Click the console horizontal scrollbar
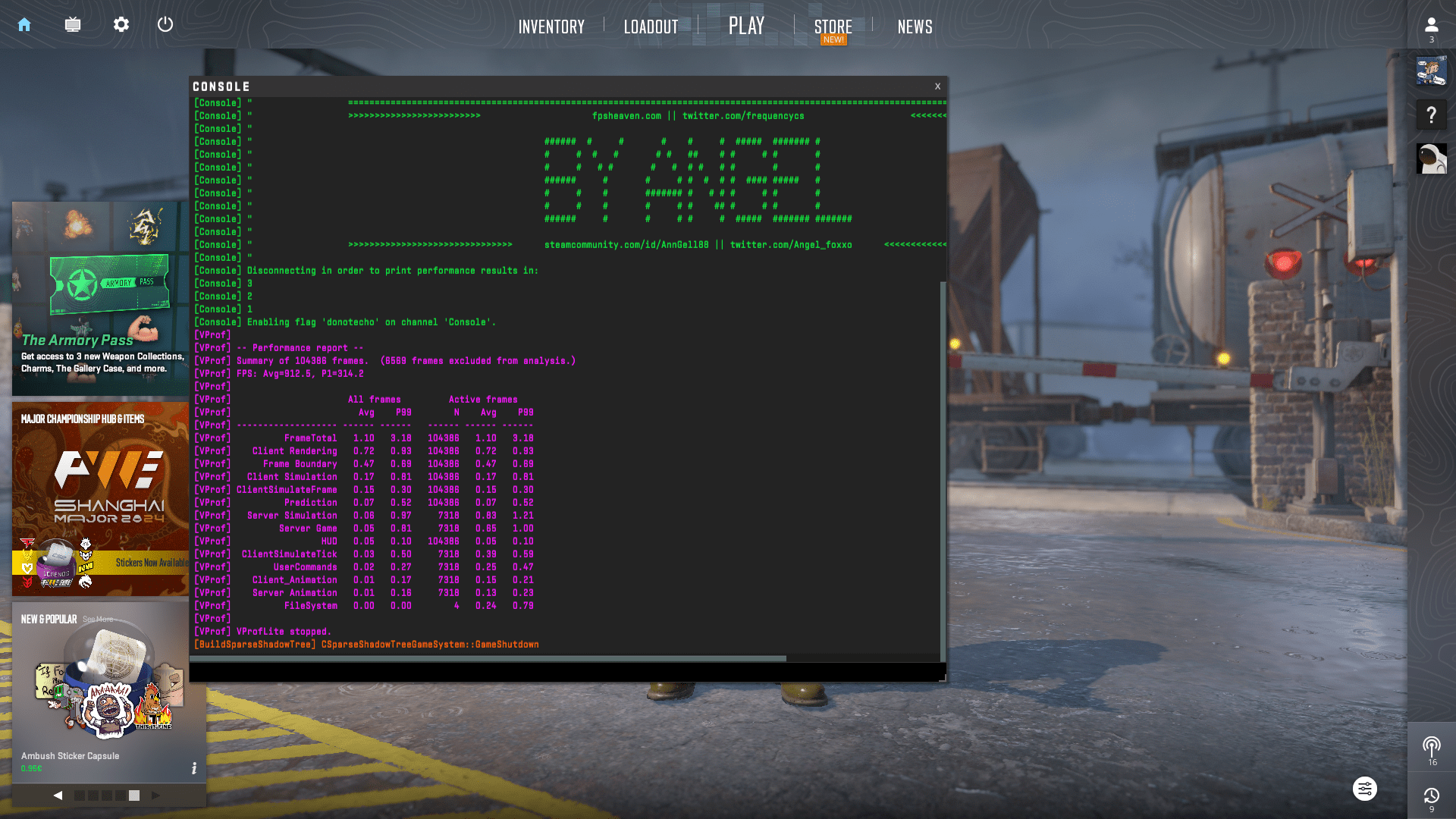The height and width of the screenshot is (819, 1456). [488, 658]
